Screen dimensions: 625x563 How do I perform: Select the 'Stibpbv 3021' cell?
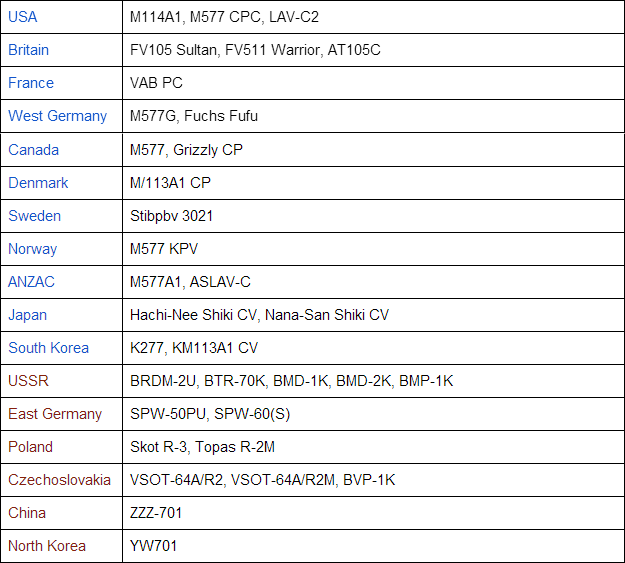click(x=373, y=216)
